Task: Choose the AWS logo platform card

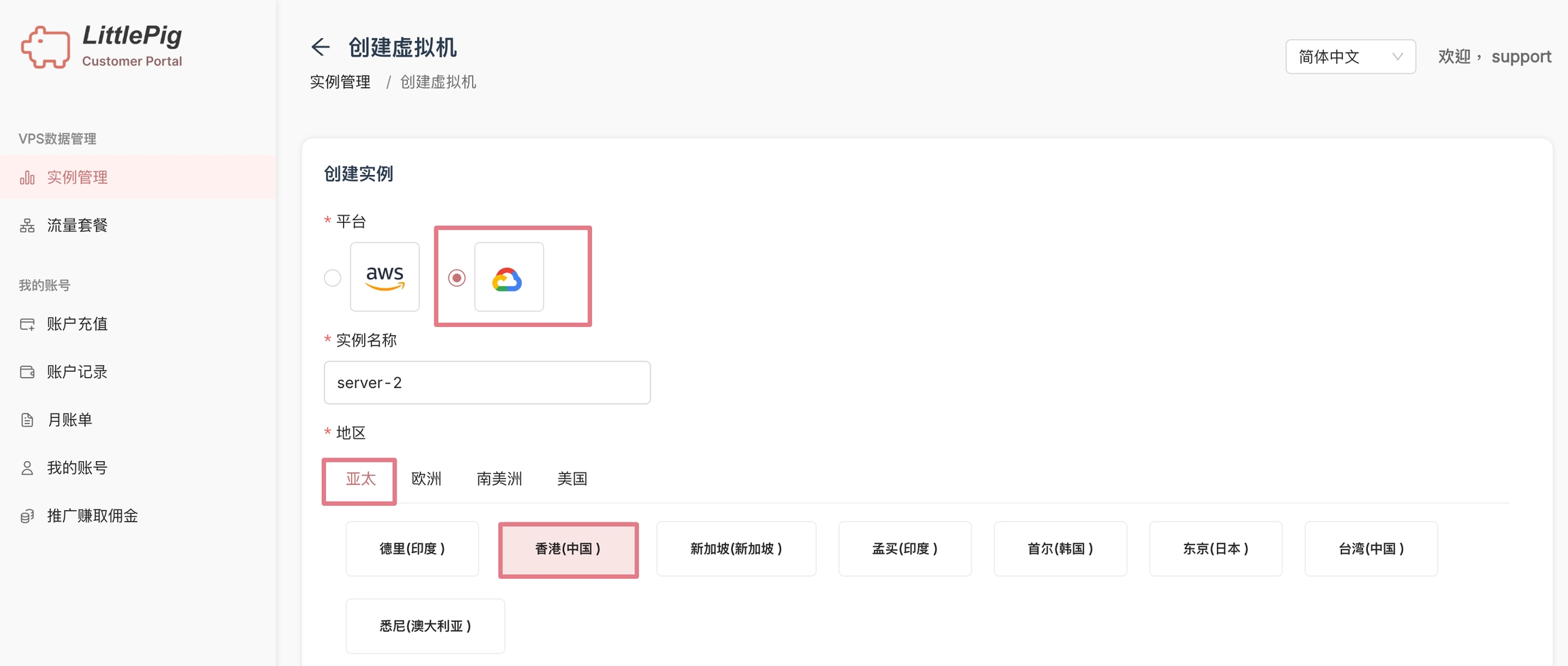Action: (385, 276)
